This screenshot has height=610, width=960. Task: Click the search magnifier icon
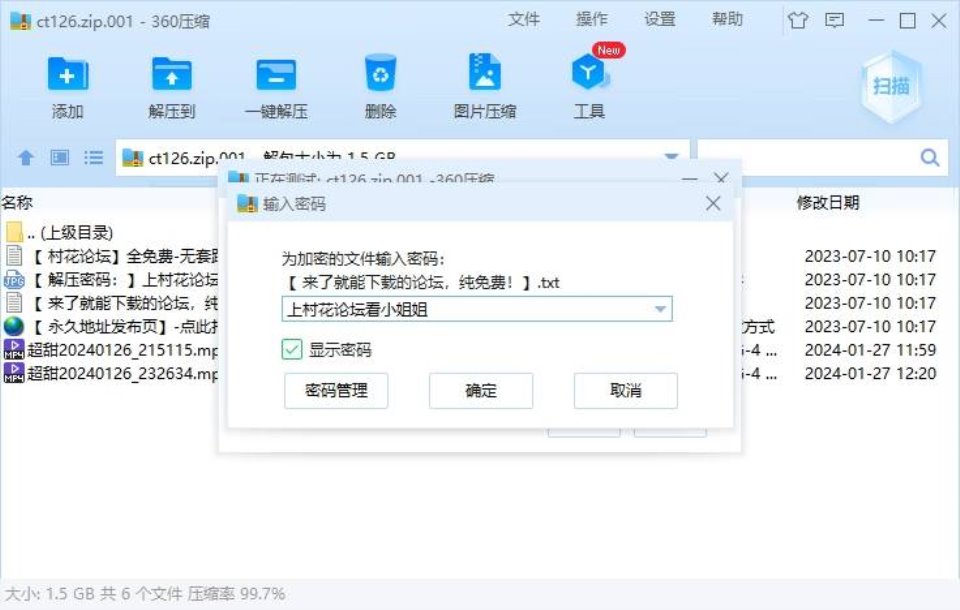pos(930,158)
